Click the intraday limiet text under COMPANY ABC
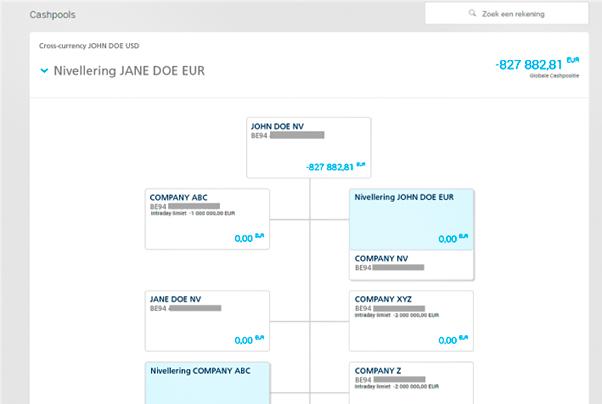The width and height of the screenshot is (602, 404). pos(192,213)
